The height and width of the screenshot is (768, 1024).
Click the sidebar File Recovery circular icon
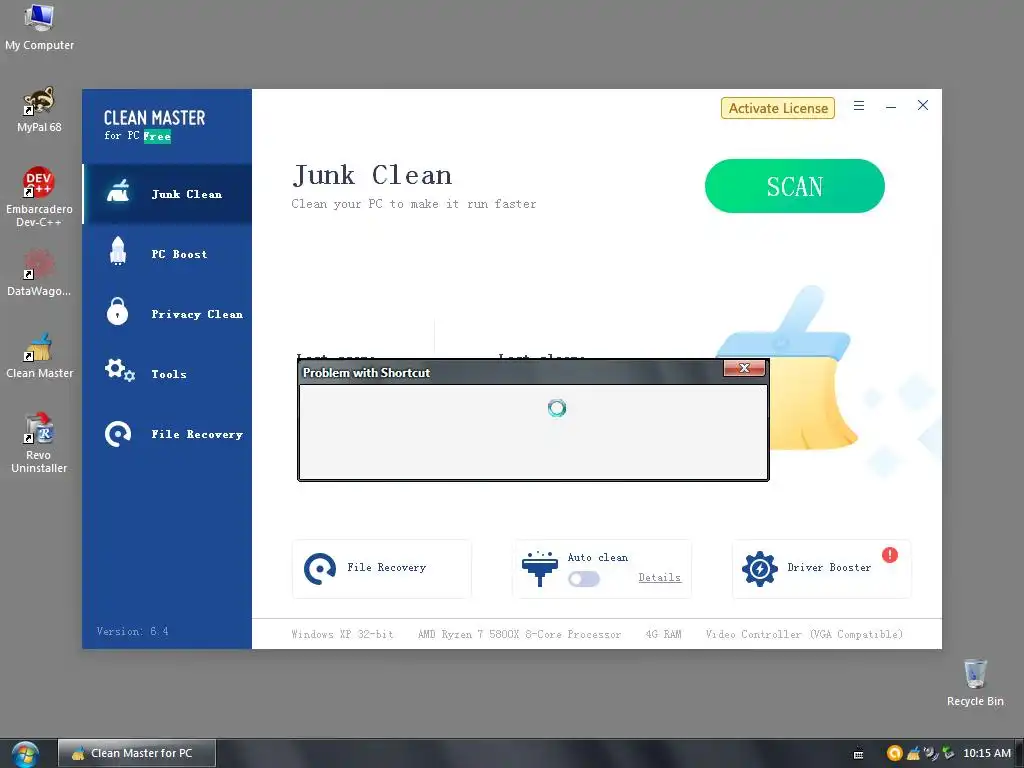point(118,434)
